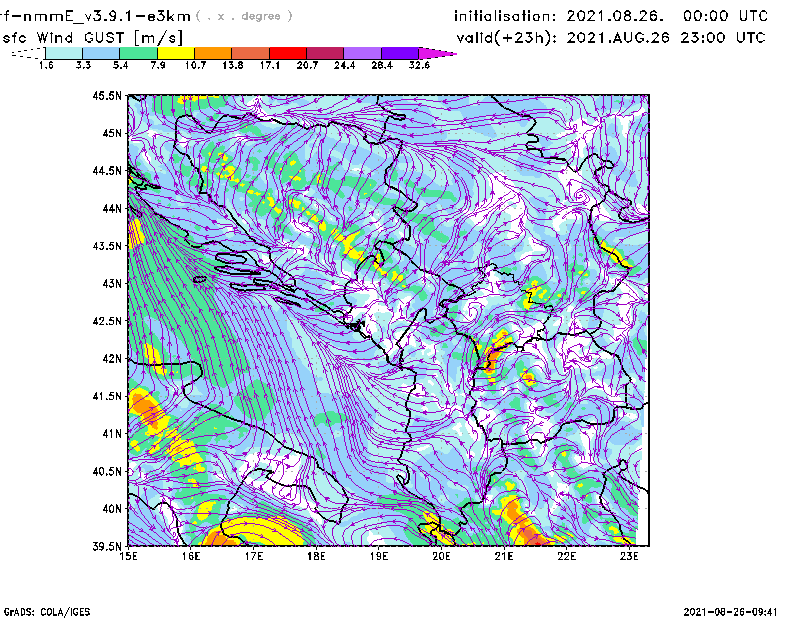
Task: Click the legend value 20.7
Action: pos(307,65)
